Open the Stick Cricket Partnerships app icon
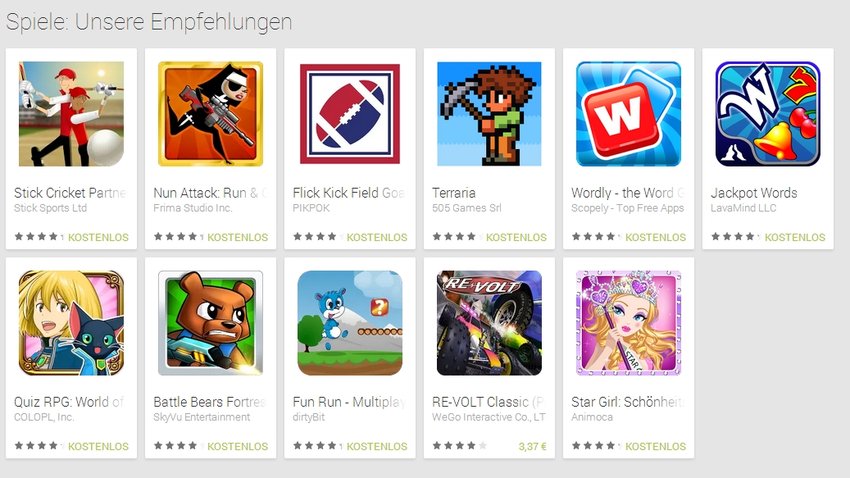850x478 pixels. pyautogui.click(x=71, y=114)
